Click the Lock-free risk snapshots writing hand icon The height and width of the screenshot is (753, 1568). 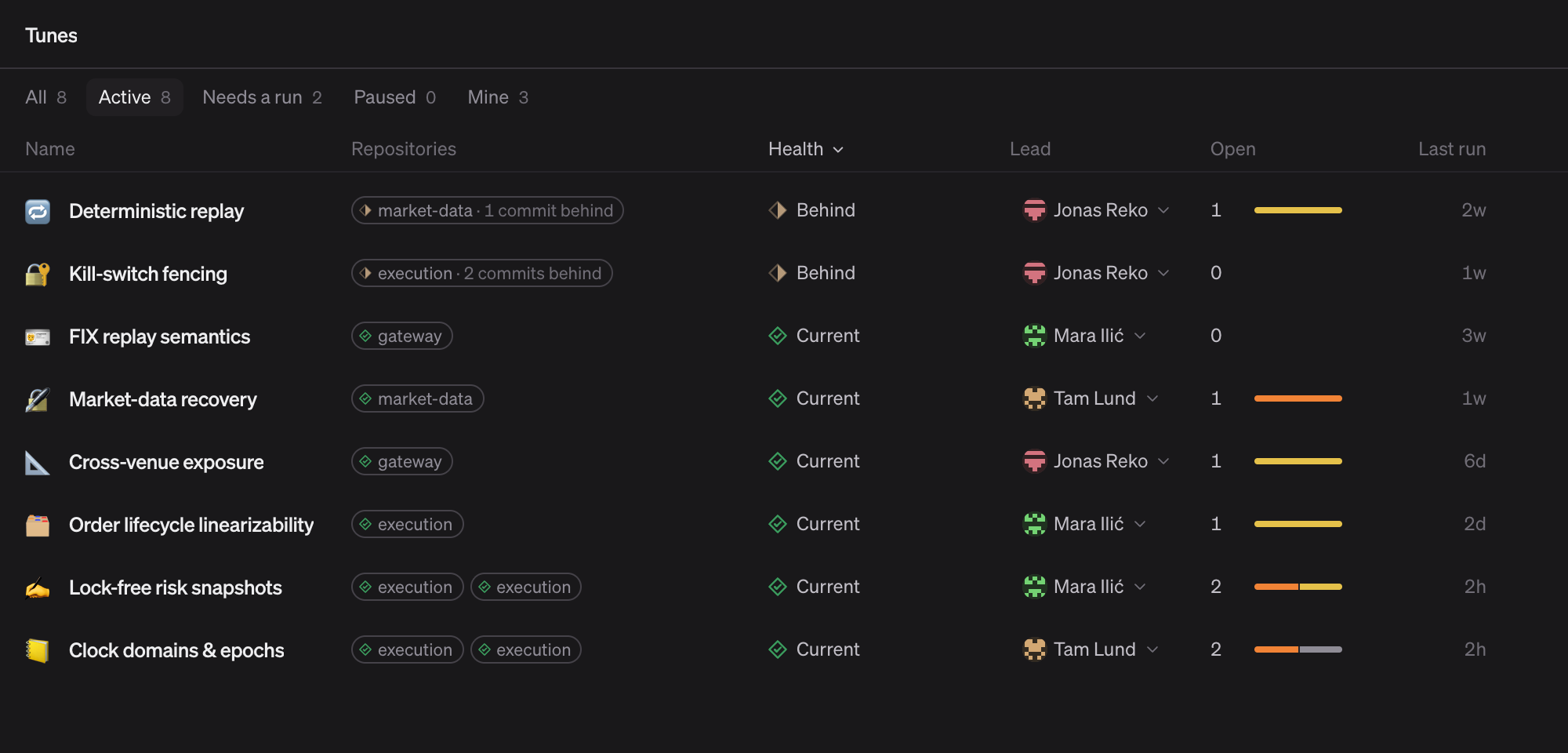click(38, 587)
